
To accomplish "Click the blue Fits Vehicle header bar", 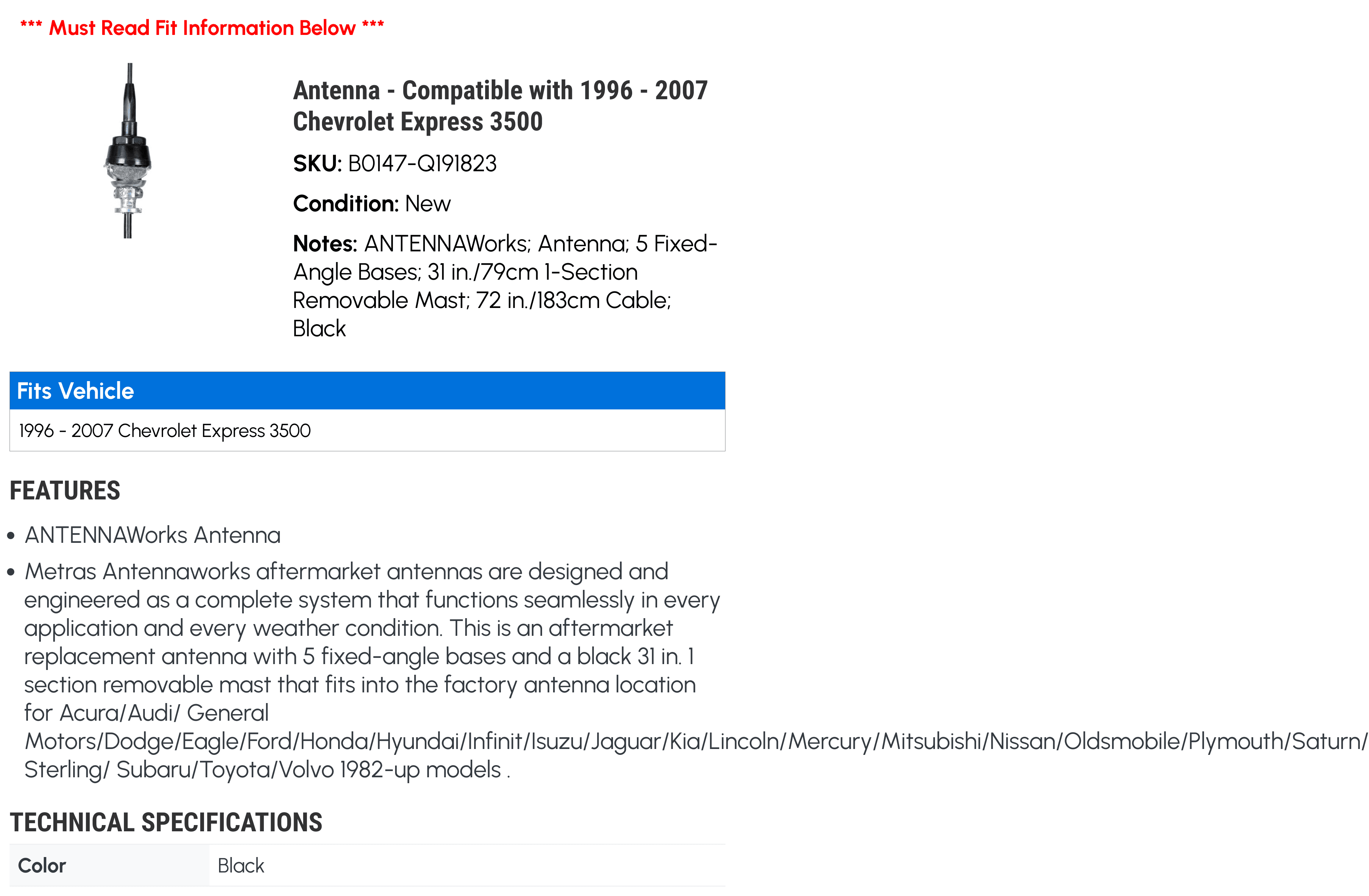I will 367,391.
